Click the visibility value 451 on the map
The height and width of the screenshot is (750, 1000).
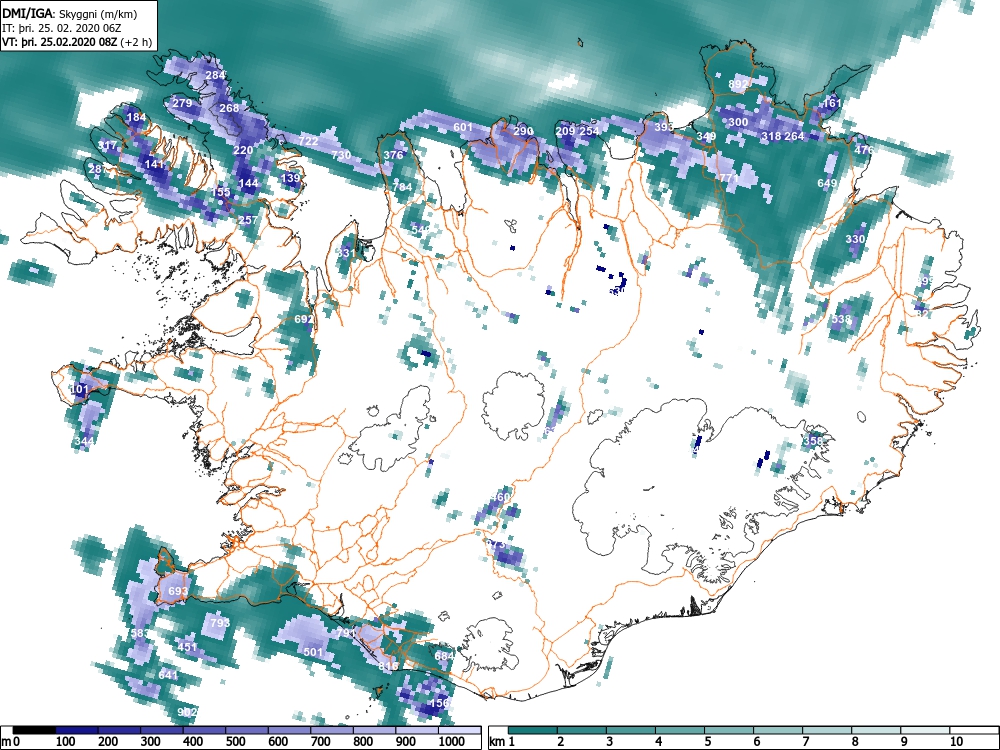coord(187,647)
